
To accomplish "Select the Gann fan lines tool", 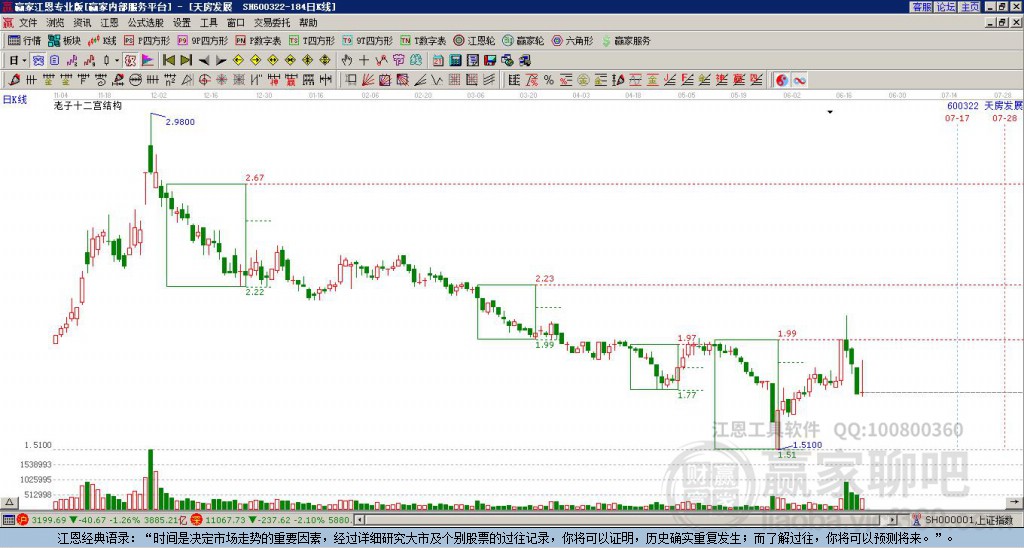I will click(x=368, y=80).
